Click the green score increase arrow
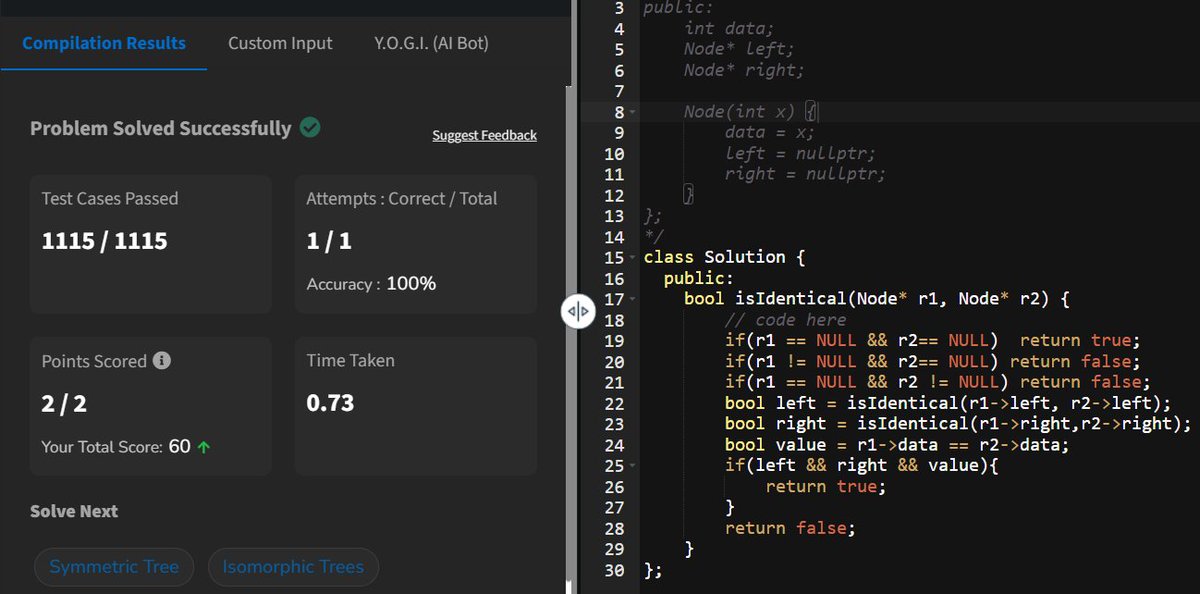 pyautogui.click(x=204, y=448)
